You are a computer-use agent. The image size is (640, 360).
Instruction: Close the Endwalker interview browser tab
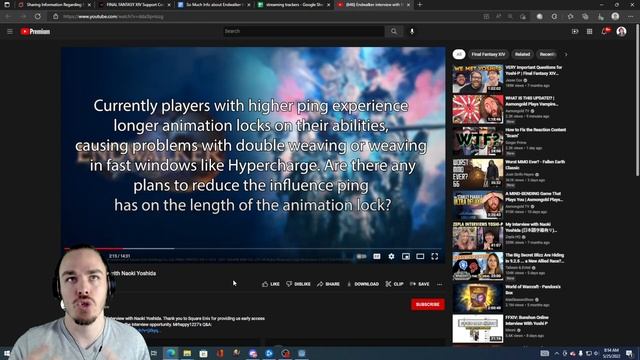coord(408,4)
